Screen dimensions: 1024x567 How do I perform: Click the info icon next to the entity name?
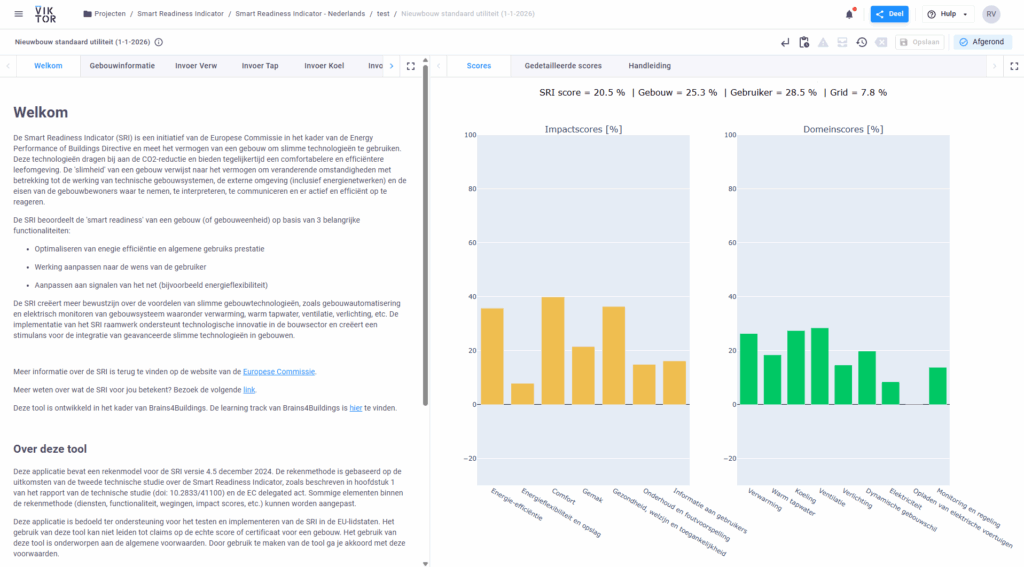click(159, 42)
